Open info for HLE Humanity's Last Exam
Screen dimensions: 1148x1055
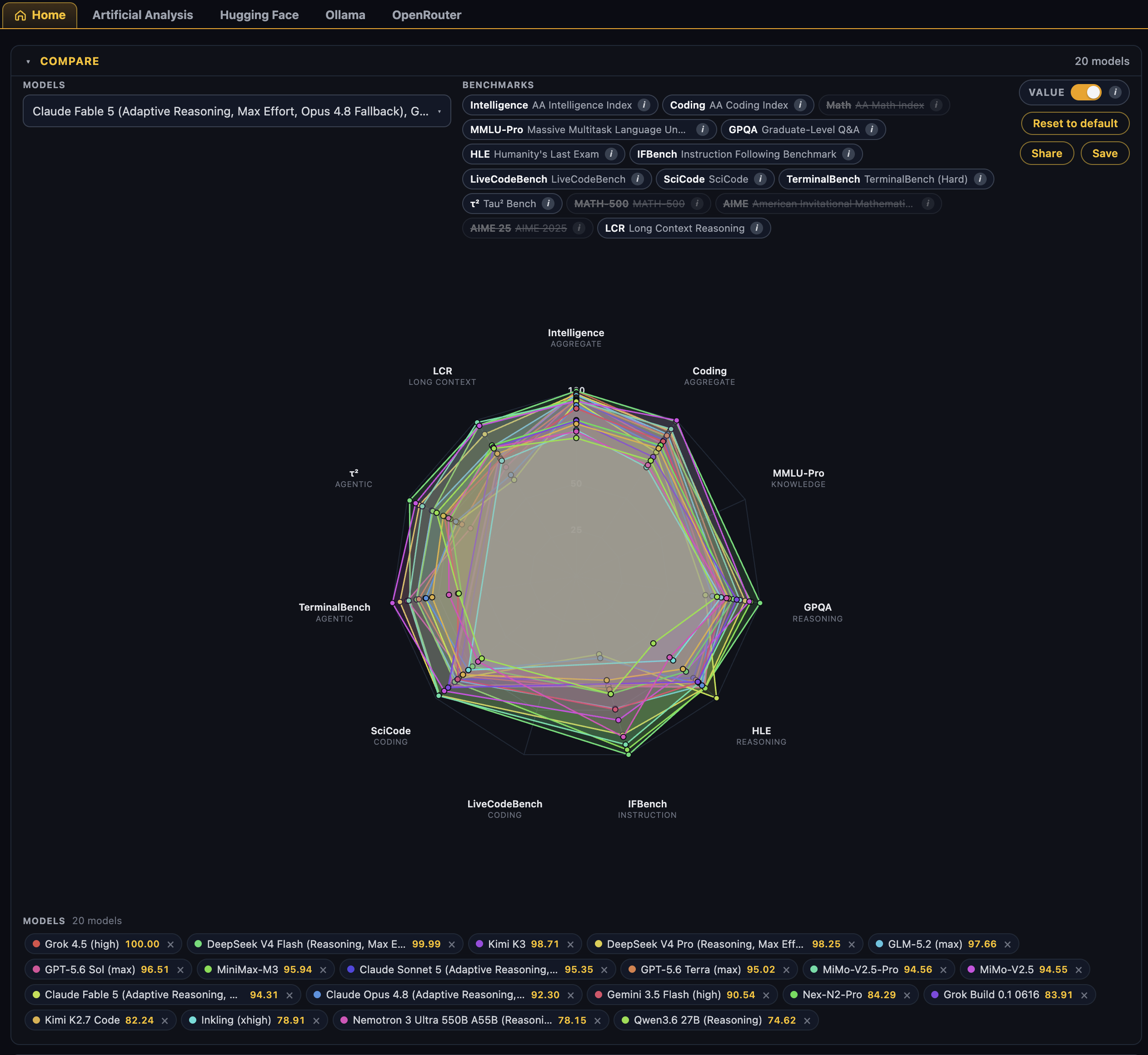(x=611, y=154)
